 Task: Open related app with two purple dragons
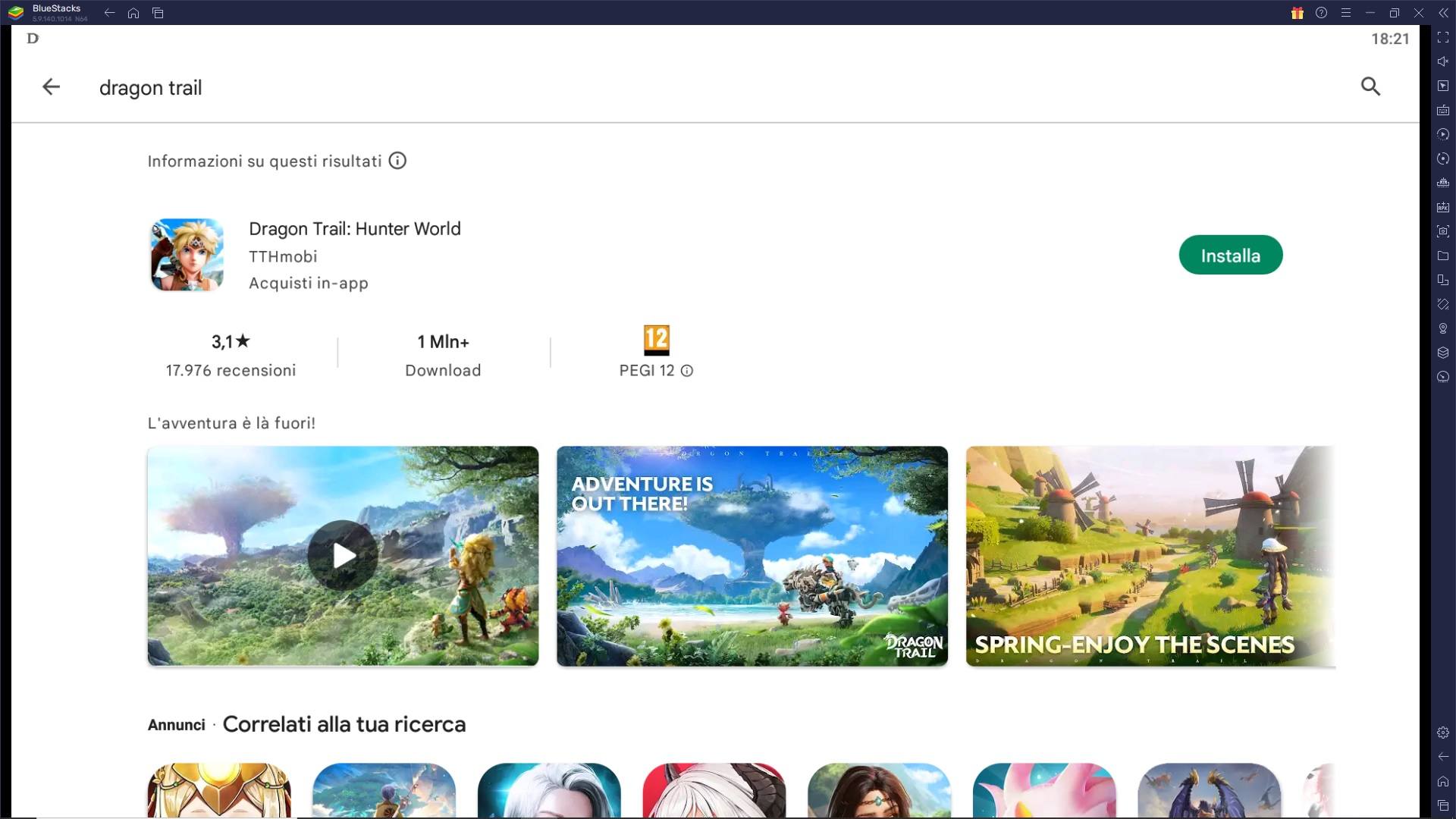click(1210, 789)
